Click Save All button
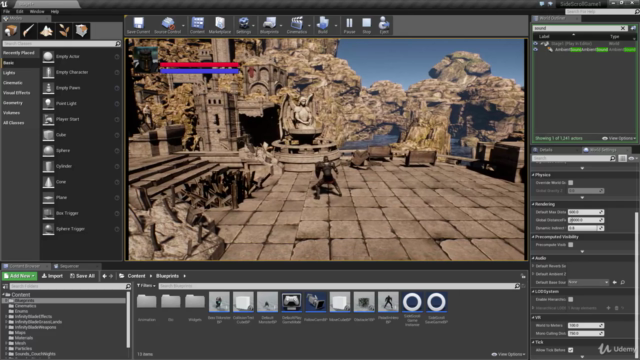The width and height of the screenshot is (640, 360). tap(82, 276)
